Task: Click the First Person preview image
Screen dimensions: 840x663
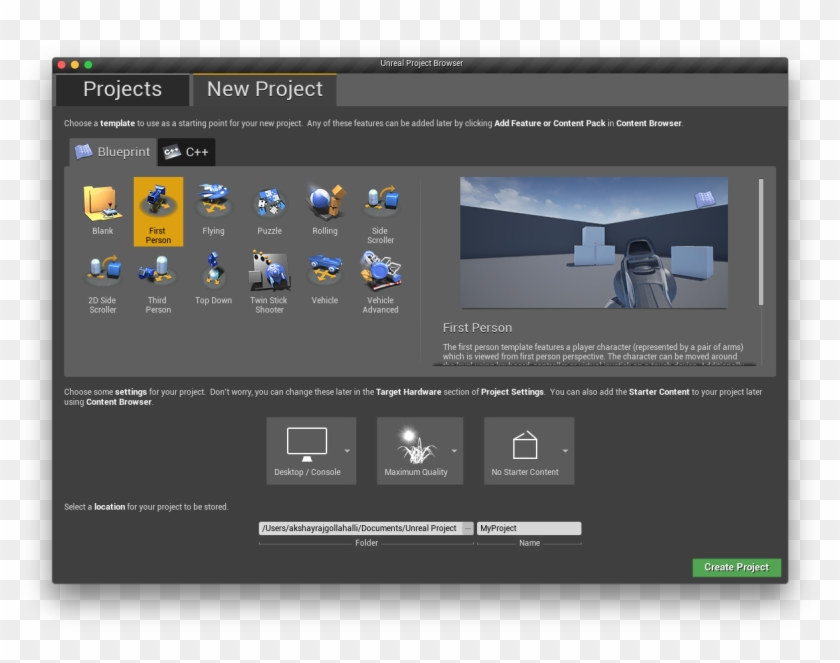Action: pyautogui.click(x=594, y=243)
